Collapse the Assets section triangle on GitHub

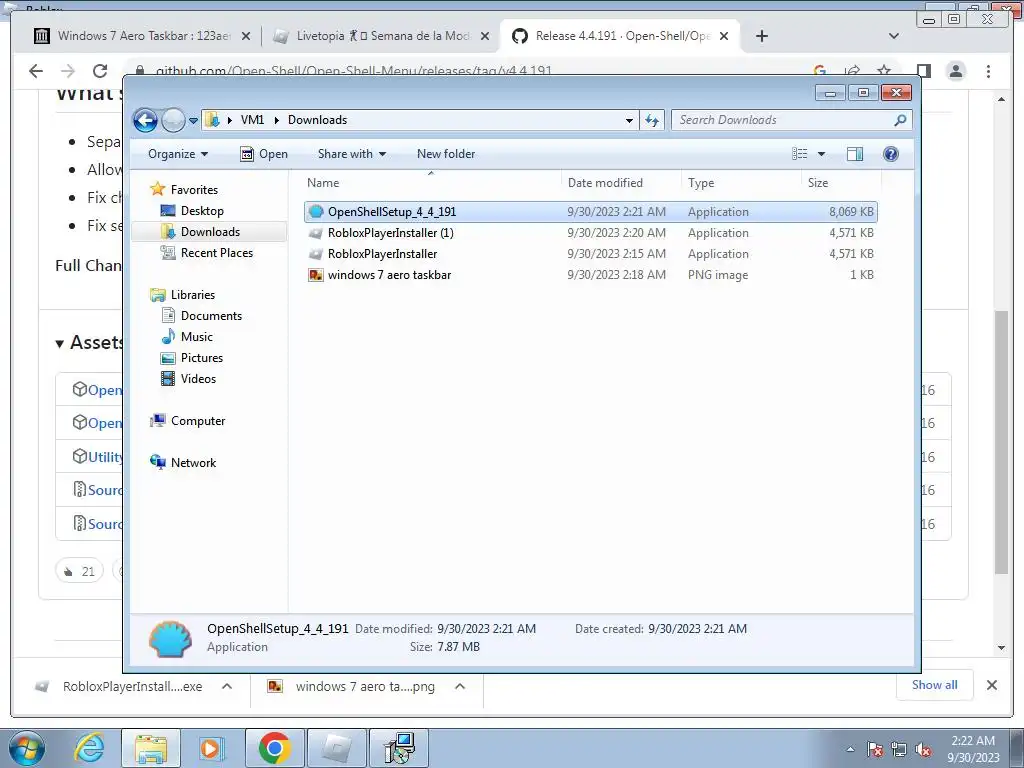[x=59, y=344]
